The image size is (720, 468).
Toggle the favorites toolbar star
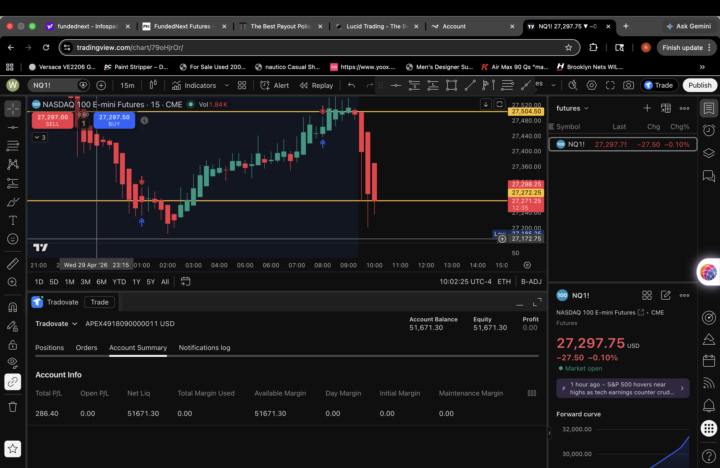12,449
